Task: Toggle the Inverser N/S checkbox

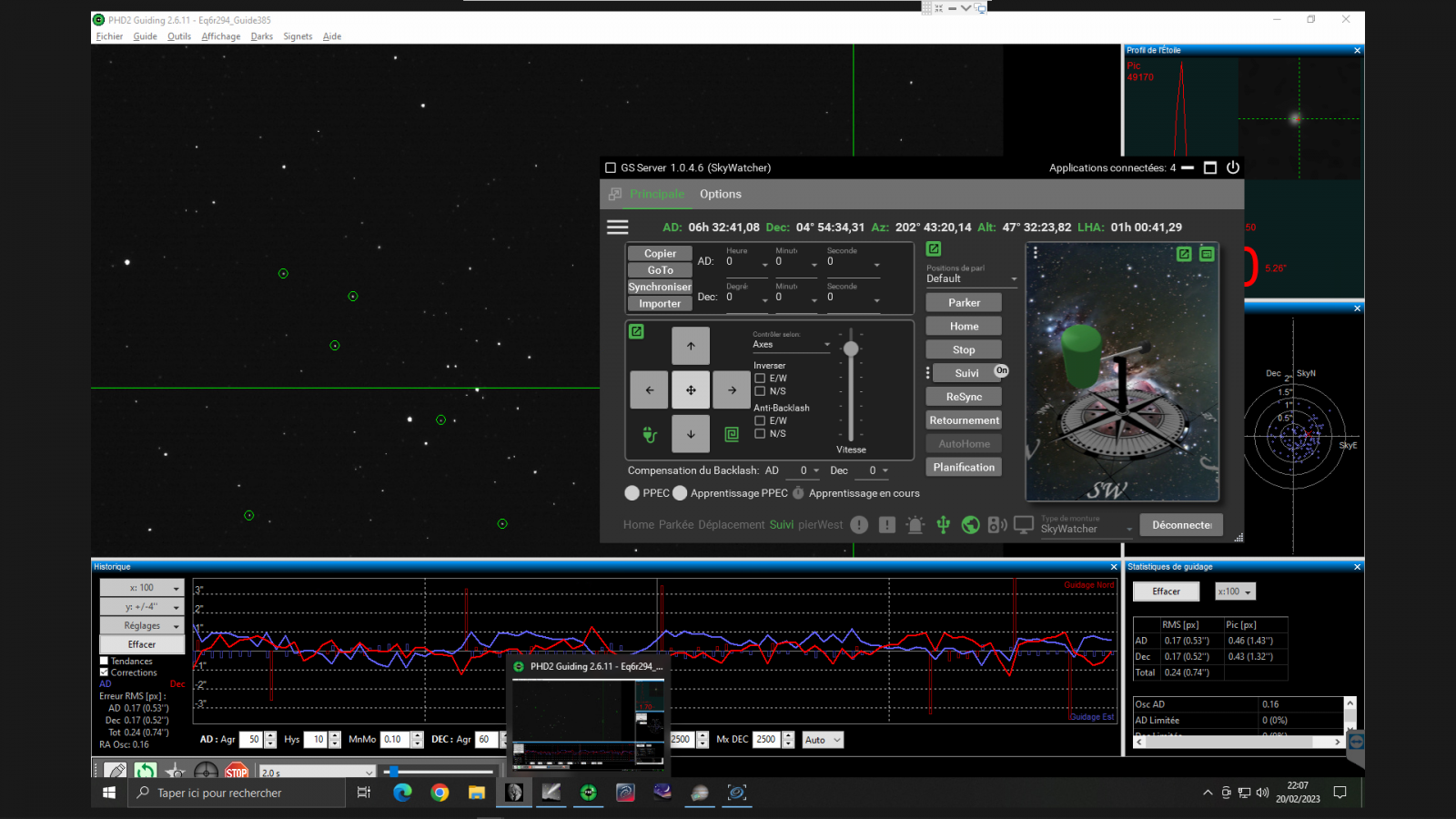Action: click(760, 391)
